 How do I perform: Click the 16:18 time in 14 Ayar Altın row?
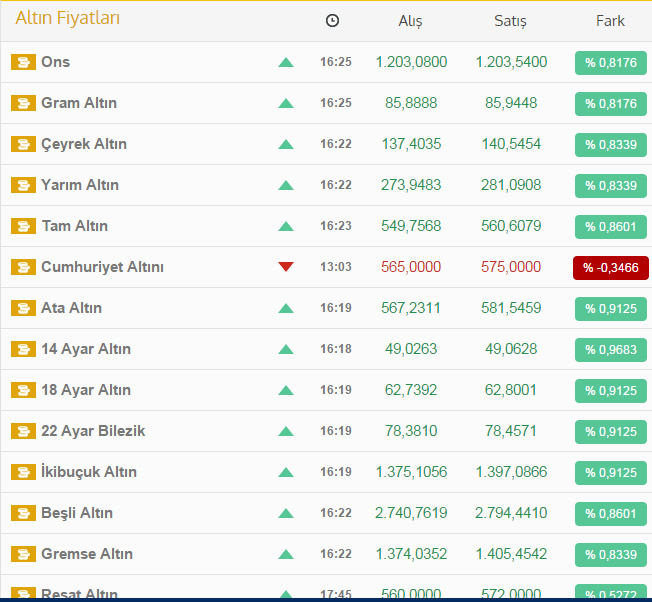336,349
